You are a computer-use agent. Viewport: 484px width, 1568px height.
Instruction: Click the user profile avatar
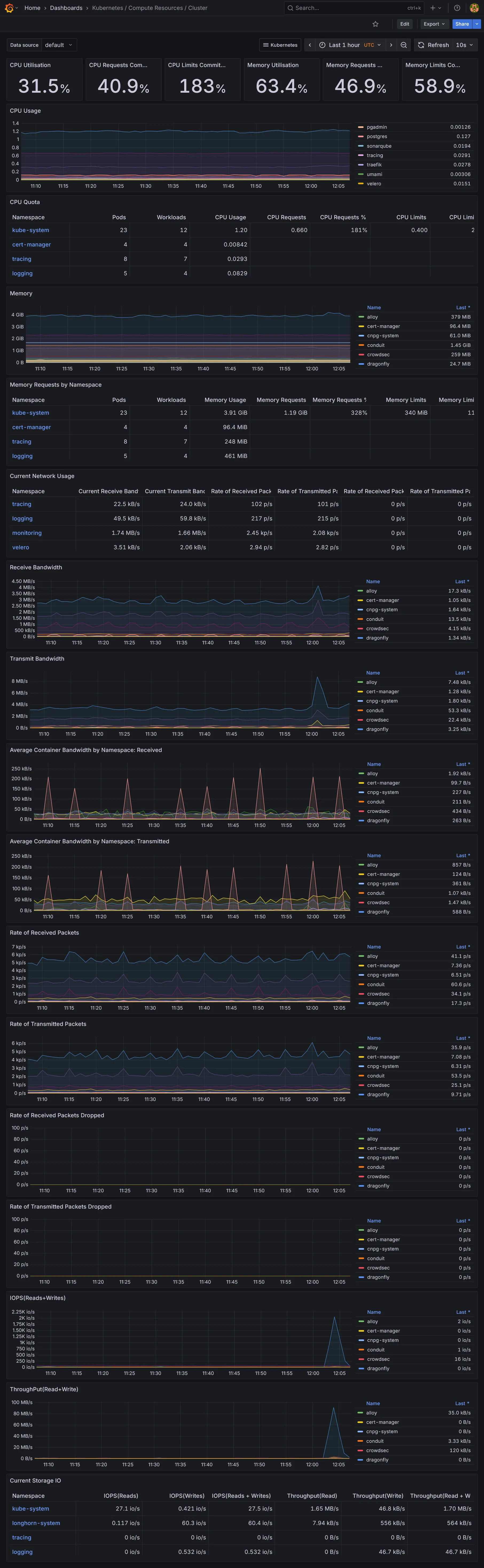pos(474,8)
